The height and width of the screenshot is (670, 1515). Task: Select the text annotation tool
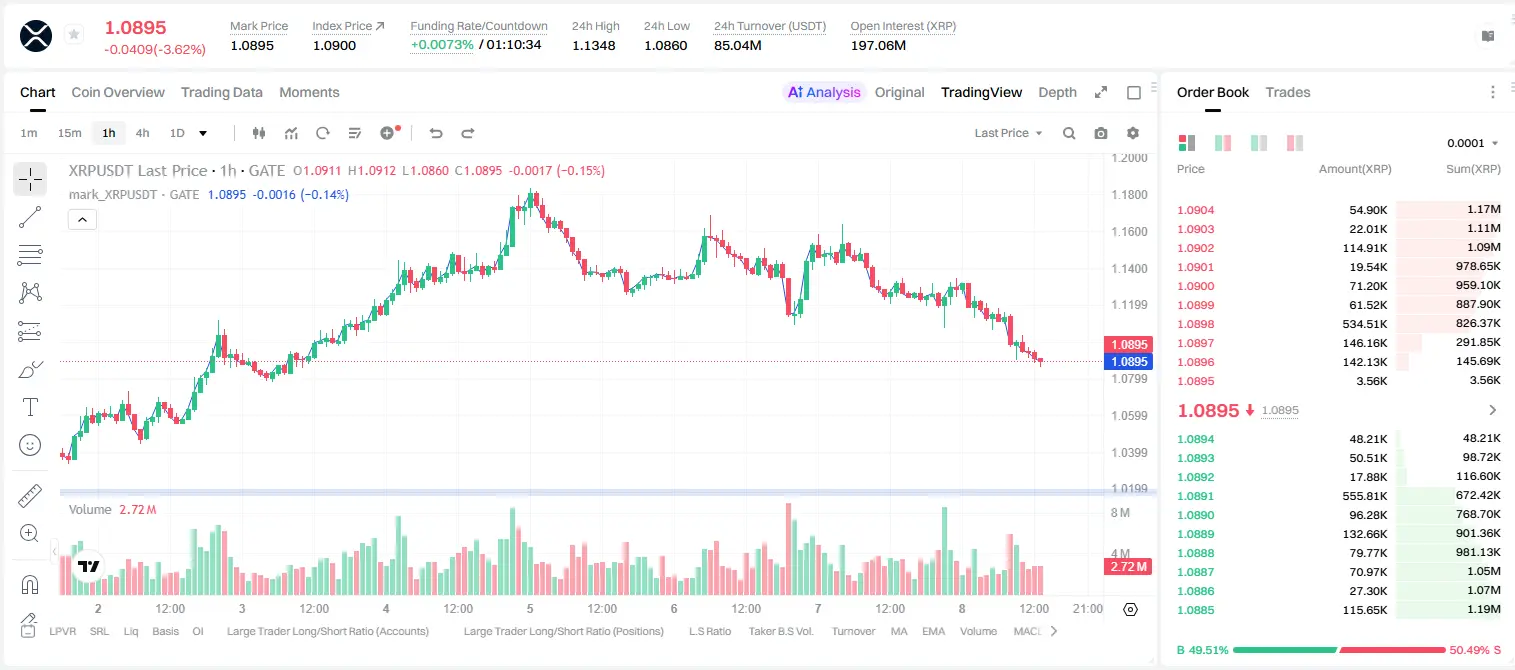coord(30,407)
